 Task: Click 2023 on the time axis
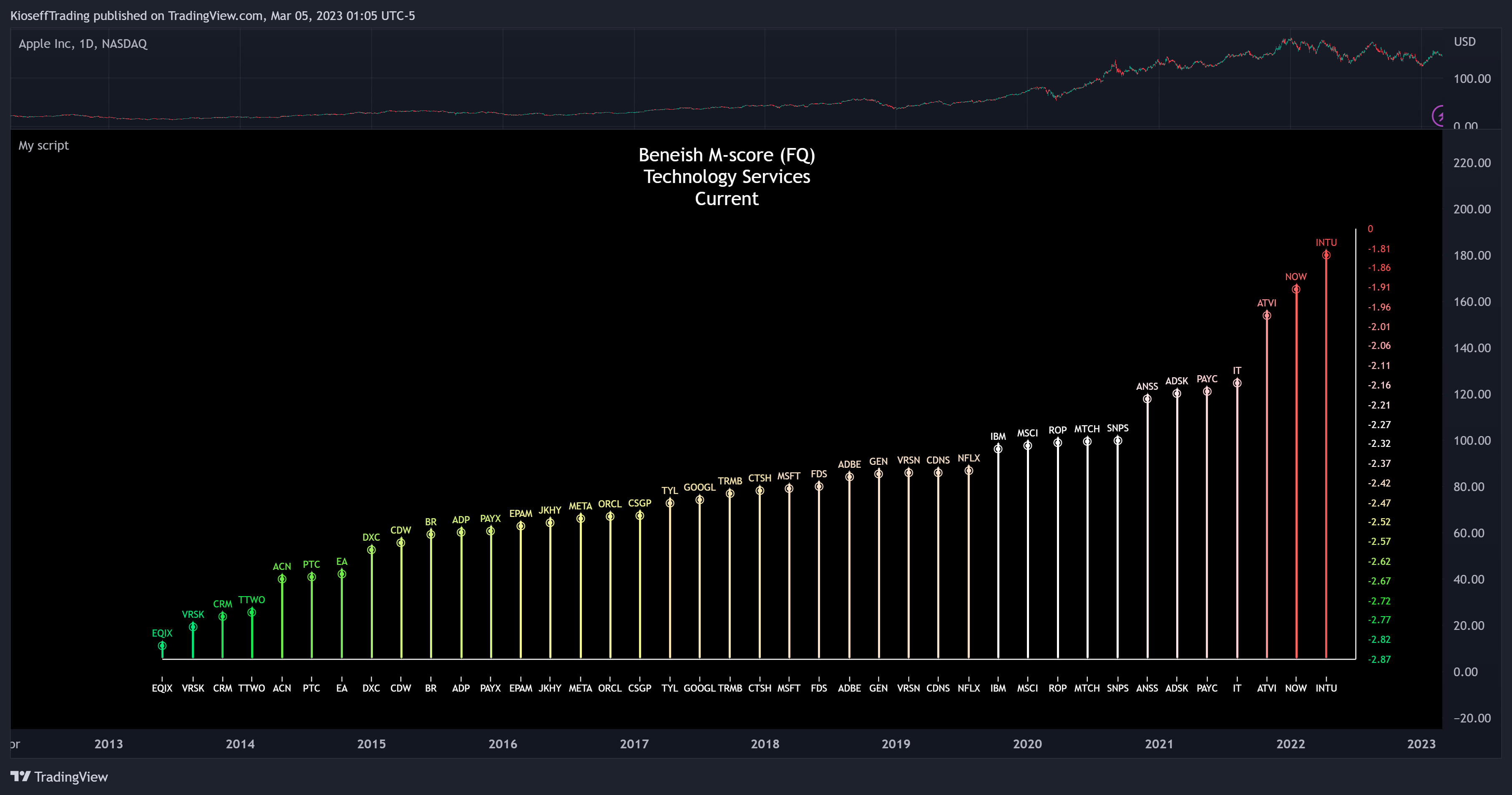pos(1421,744)
